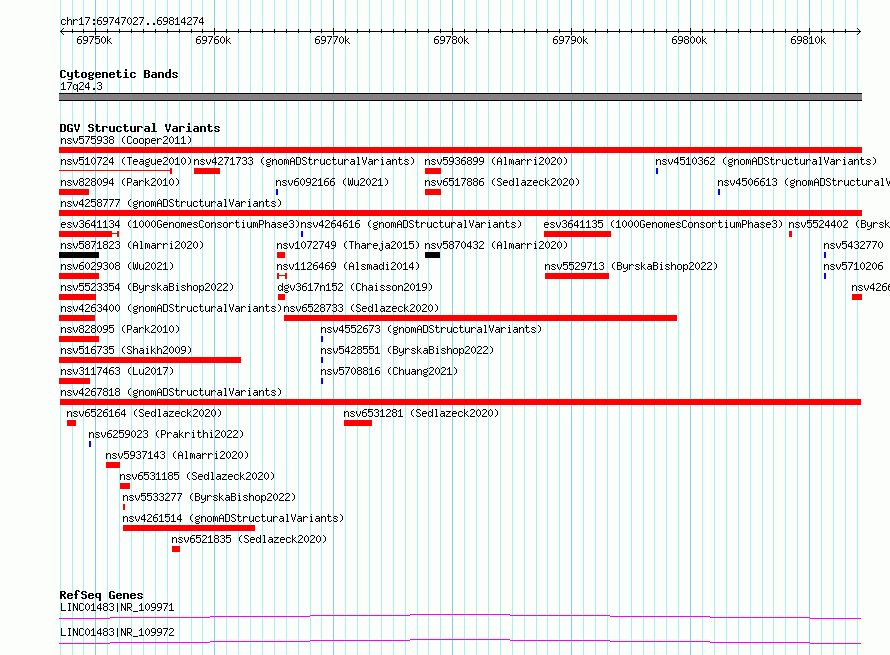Select the nsv4263400 gnomAD variant label
890x655 pixels.
click(171, 308)
